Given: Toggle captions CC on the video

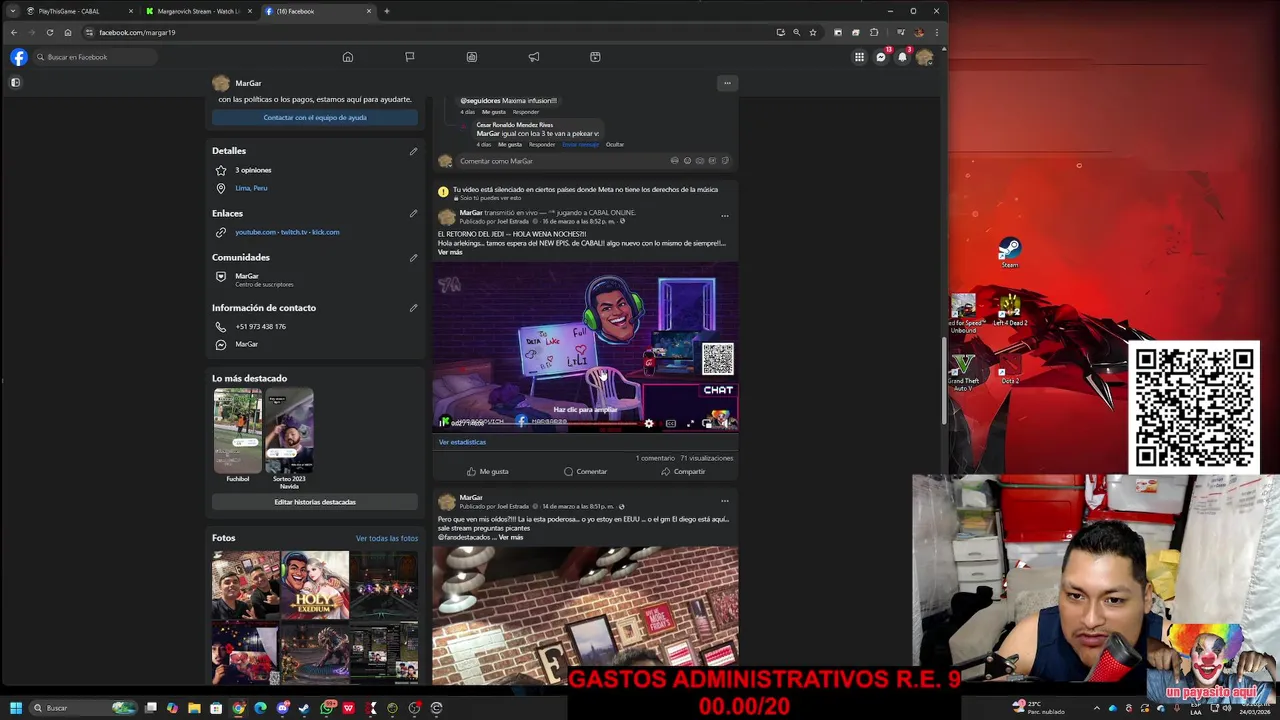Looking at the screenshot, I should 671,423.
